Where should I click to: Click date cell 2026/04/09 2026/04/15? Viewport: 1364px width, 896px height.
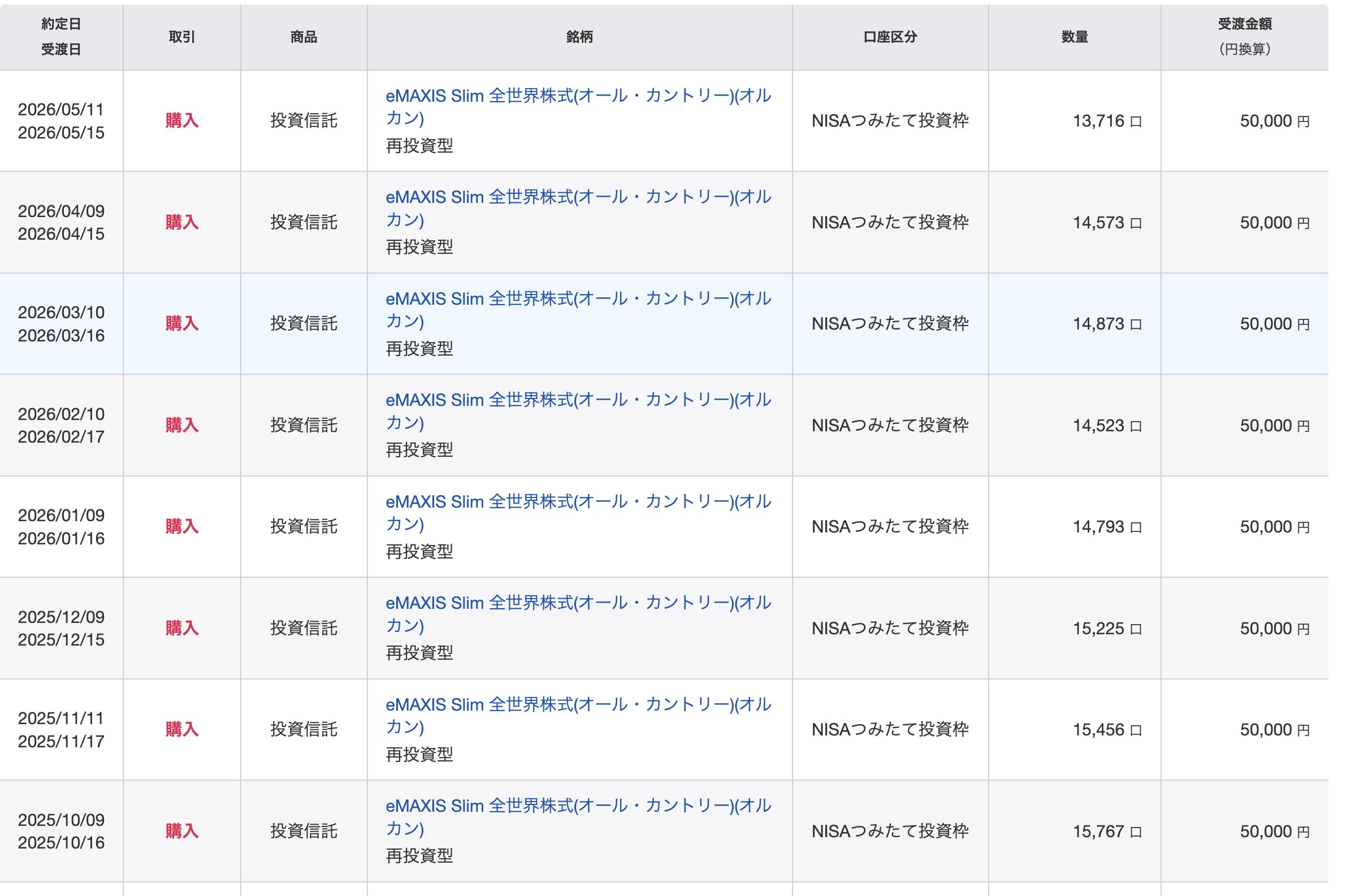[x=61, y=222]
